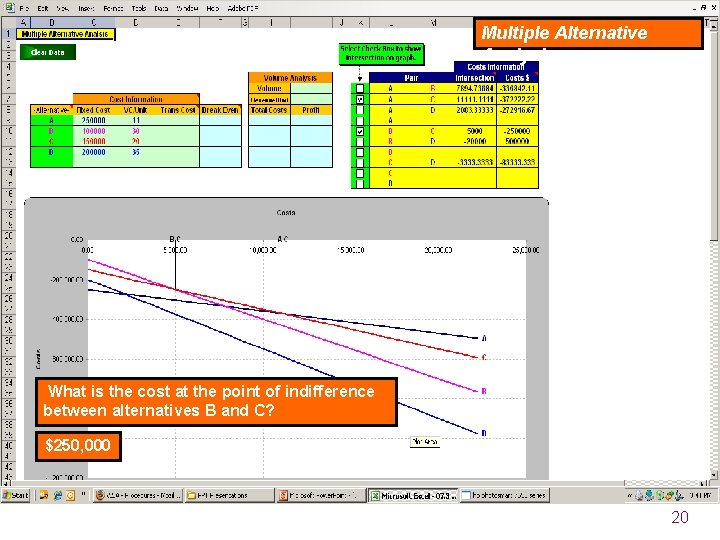
Task: Open the Insert menu
Action: click(86, 8)
